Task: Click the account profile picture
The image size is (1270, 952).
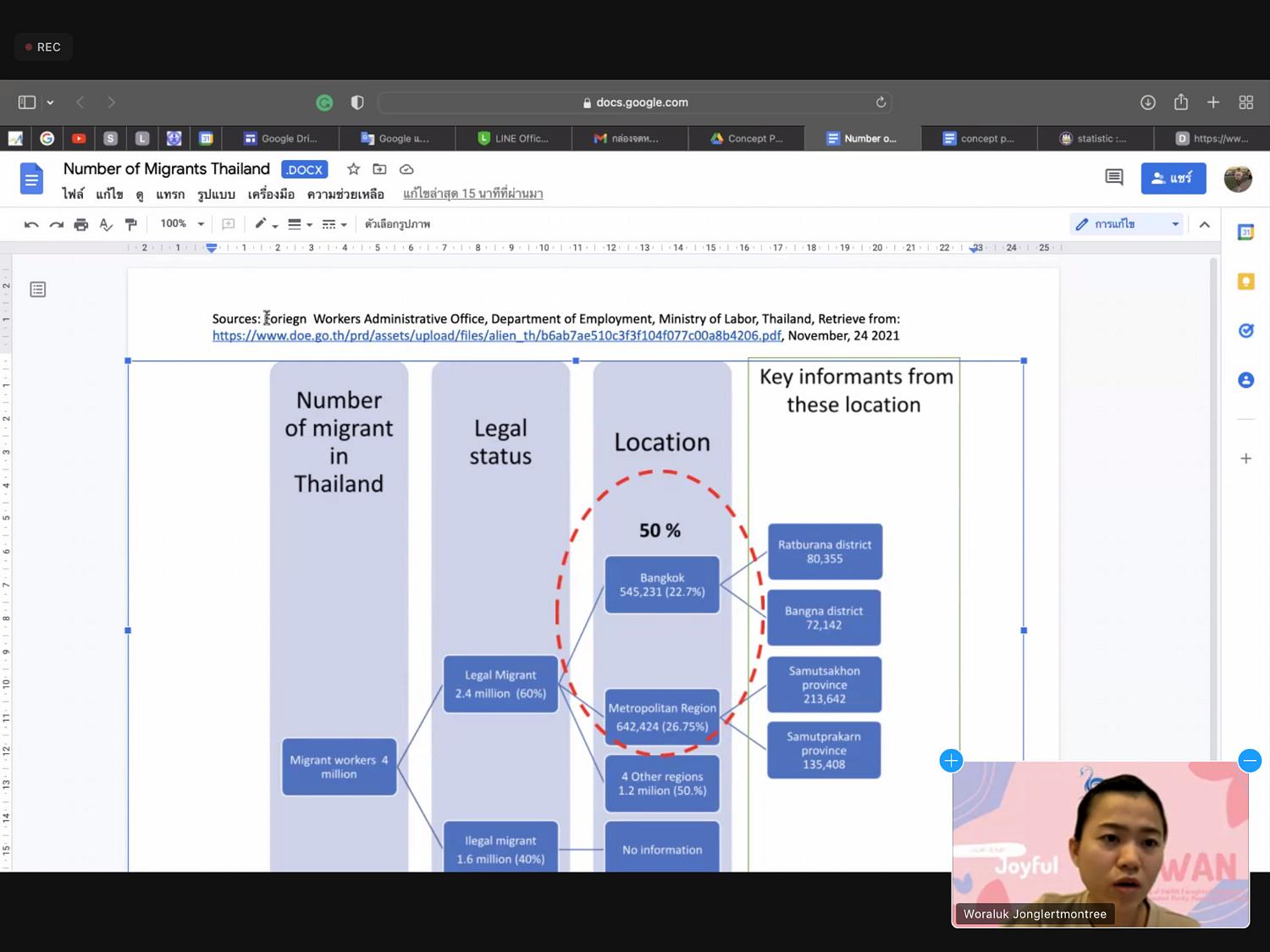Action: coord(1238,179)
